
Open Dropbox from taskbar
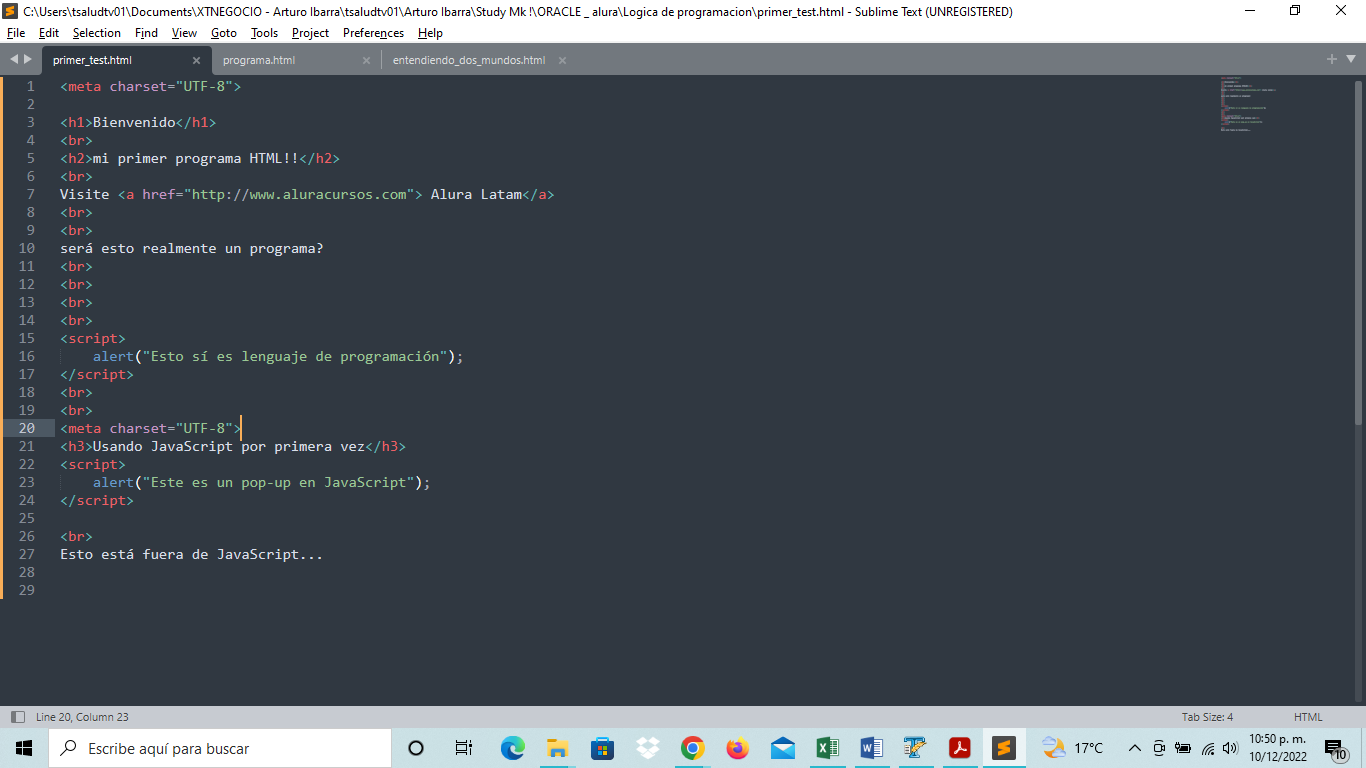pyautogui.click(x=648, y=748)
